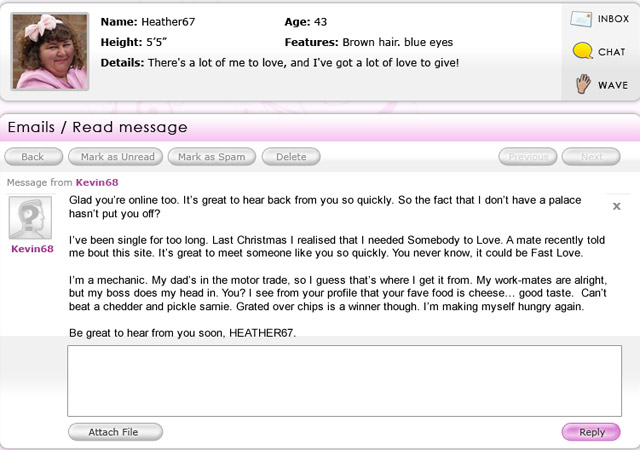Open Kevin68 link in the 'Message from' line
Viewport: 640px width, 450px height.
96,182
